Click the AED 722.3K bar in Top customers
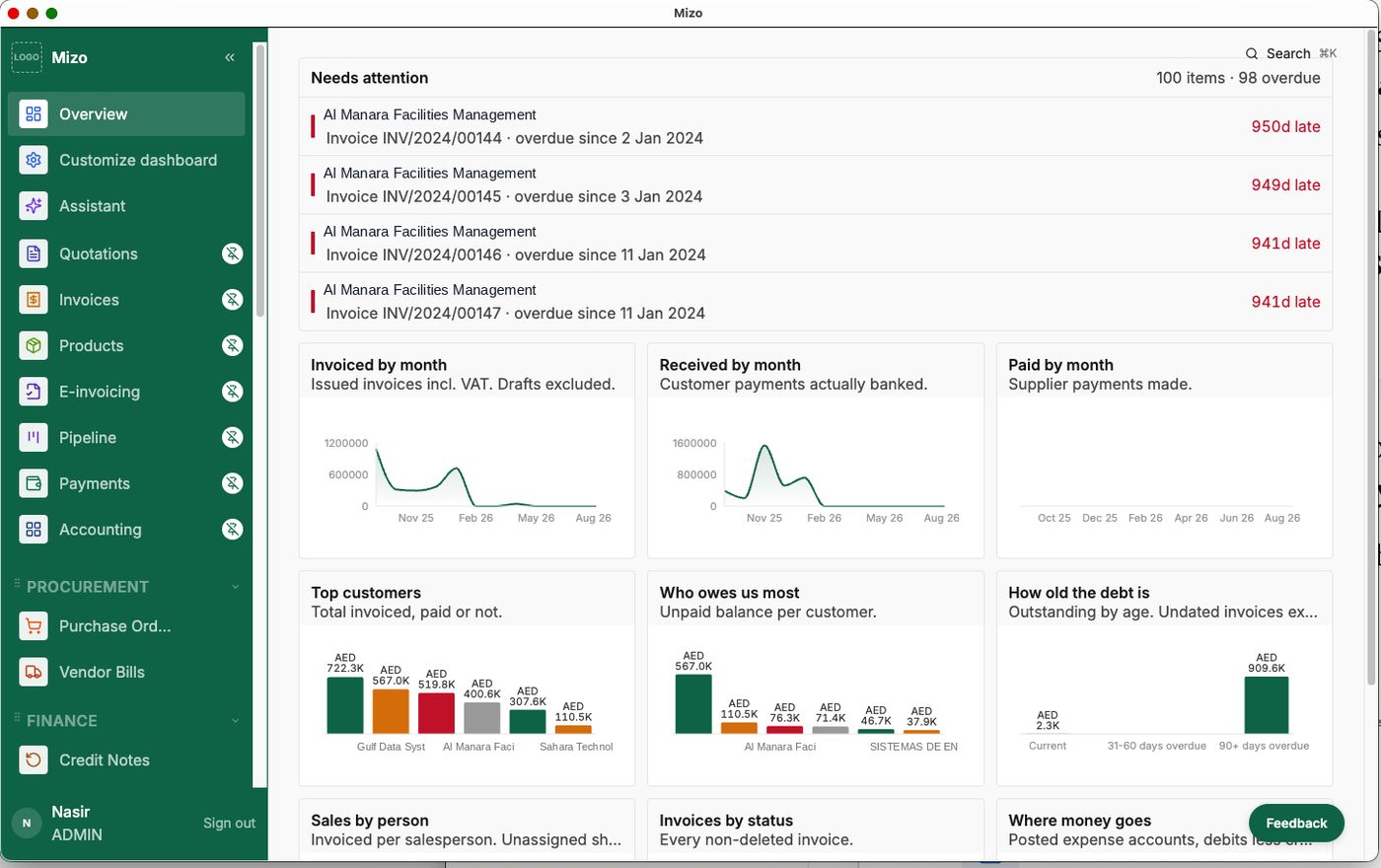The width and height of the screenshot is (1381, 868). 345,705
